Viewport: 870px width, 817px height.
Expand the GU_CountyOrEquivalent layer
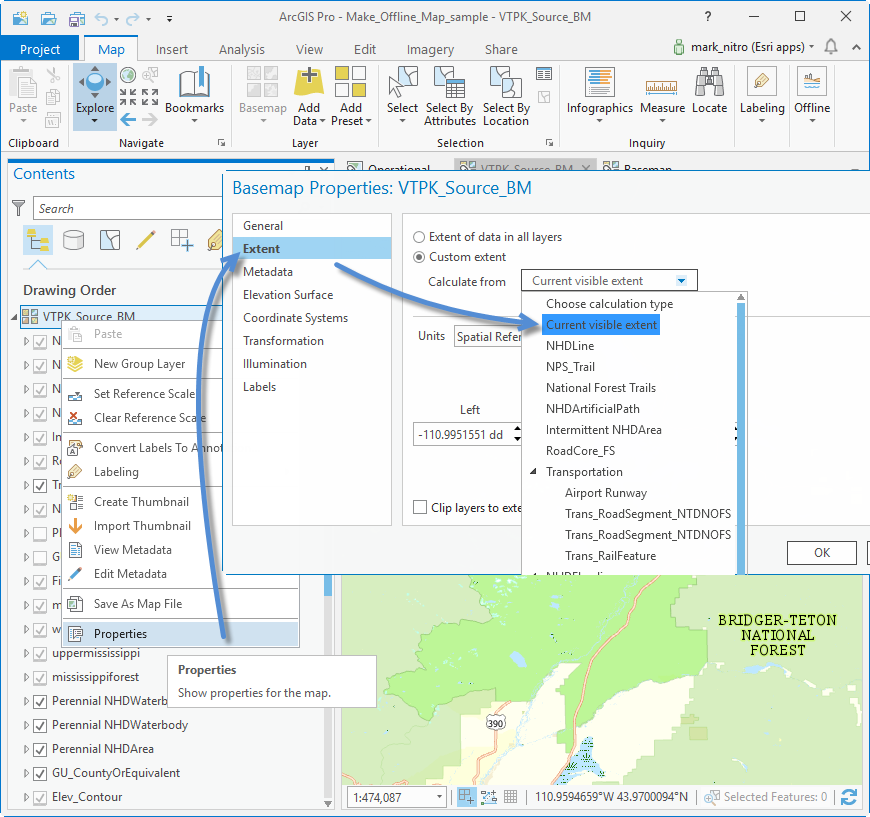click(x=26, y=773)
